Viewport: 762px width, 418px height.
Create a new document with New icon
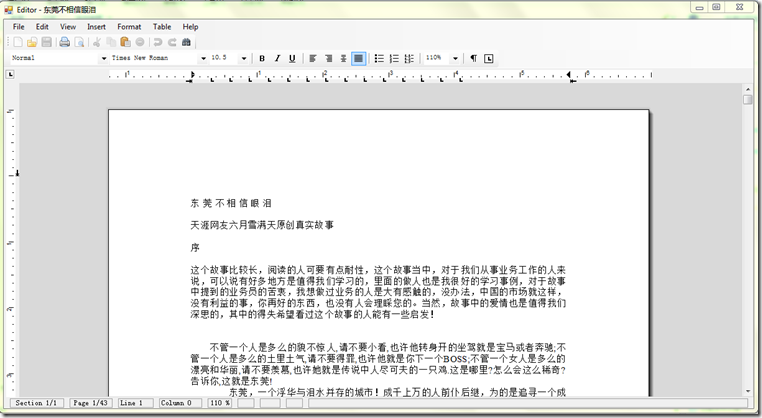pos(18,42)
